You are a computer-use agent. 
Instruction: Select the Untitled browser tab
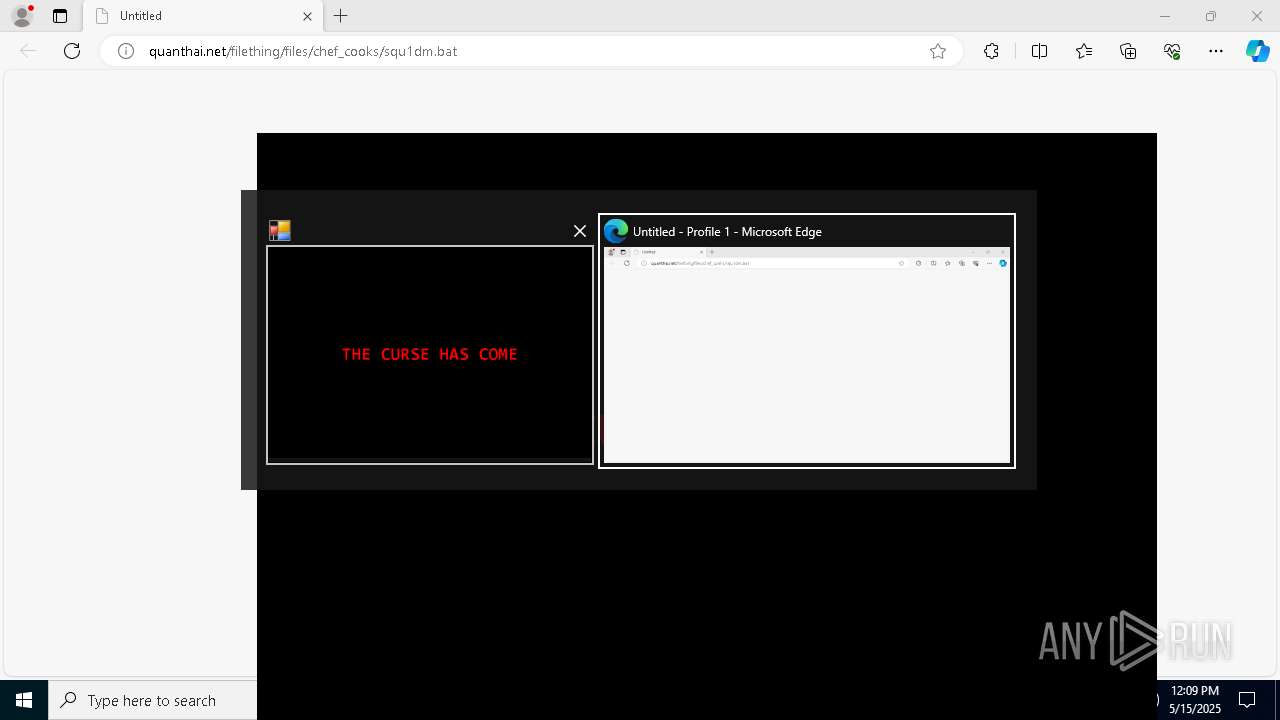point(203,16)
